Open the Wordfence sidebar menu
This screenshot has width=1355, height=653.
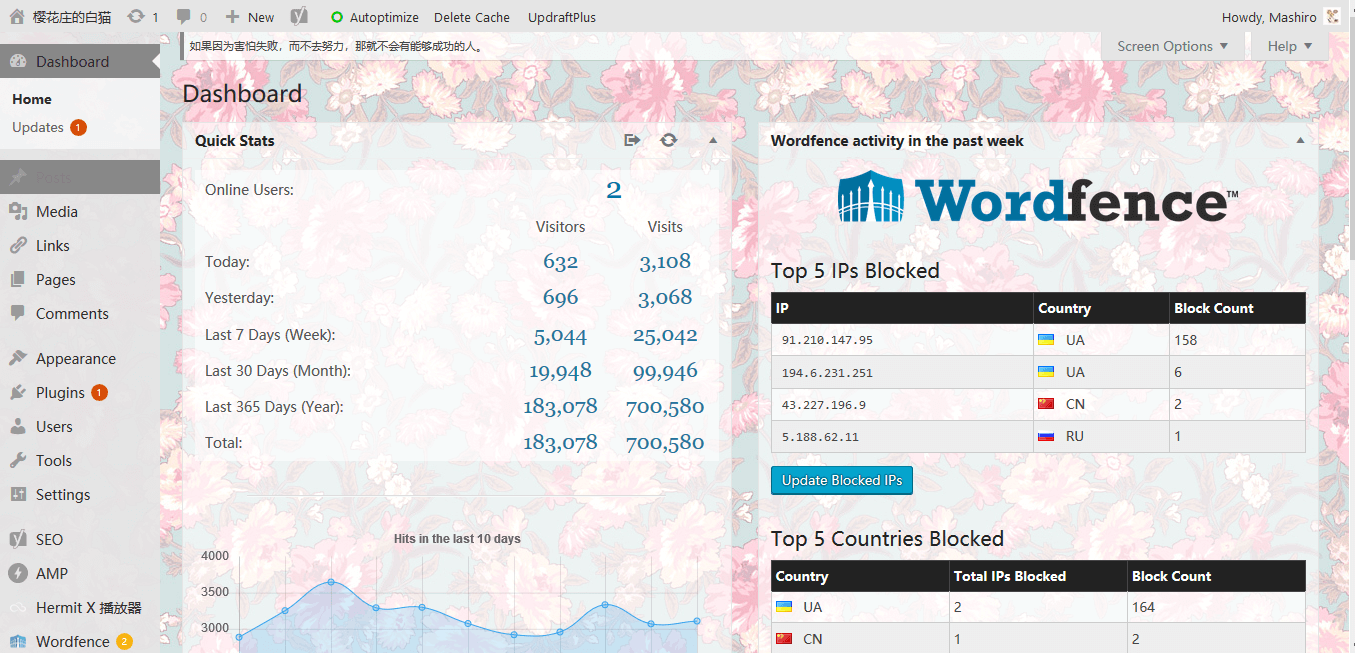[x=80, y=641]
